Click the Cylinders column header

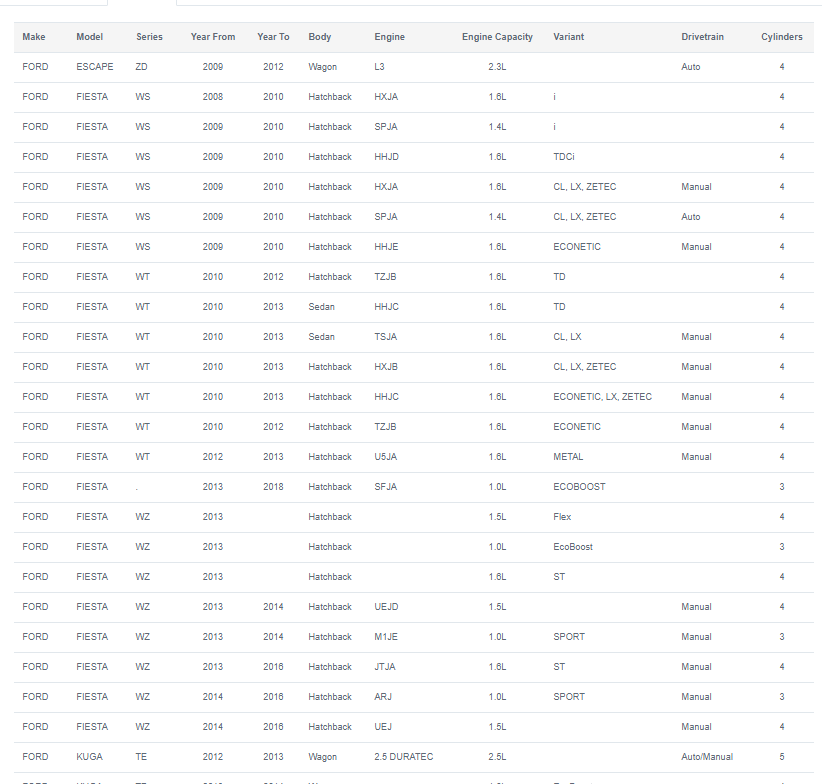(782, 37)
